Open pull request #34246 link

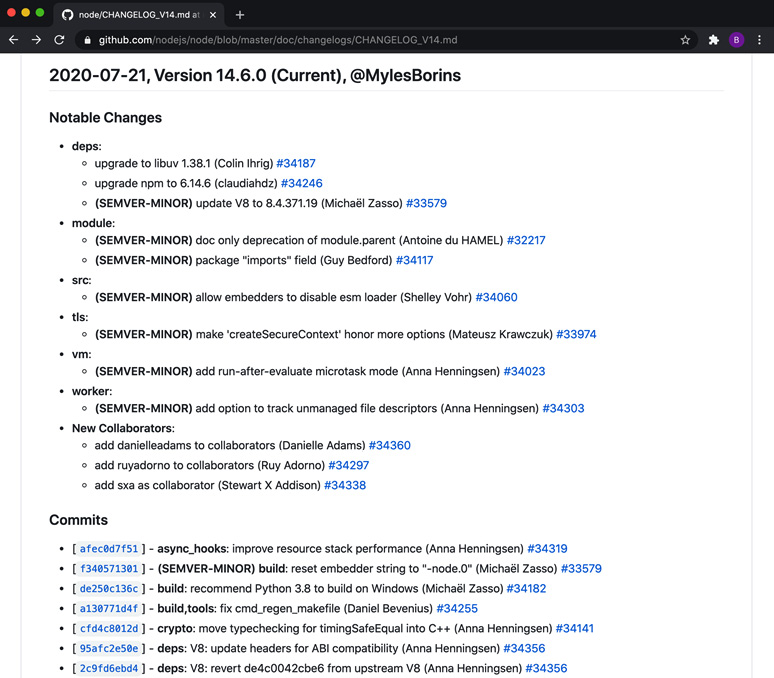[x=301, y=183]
